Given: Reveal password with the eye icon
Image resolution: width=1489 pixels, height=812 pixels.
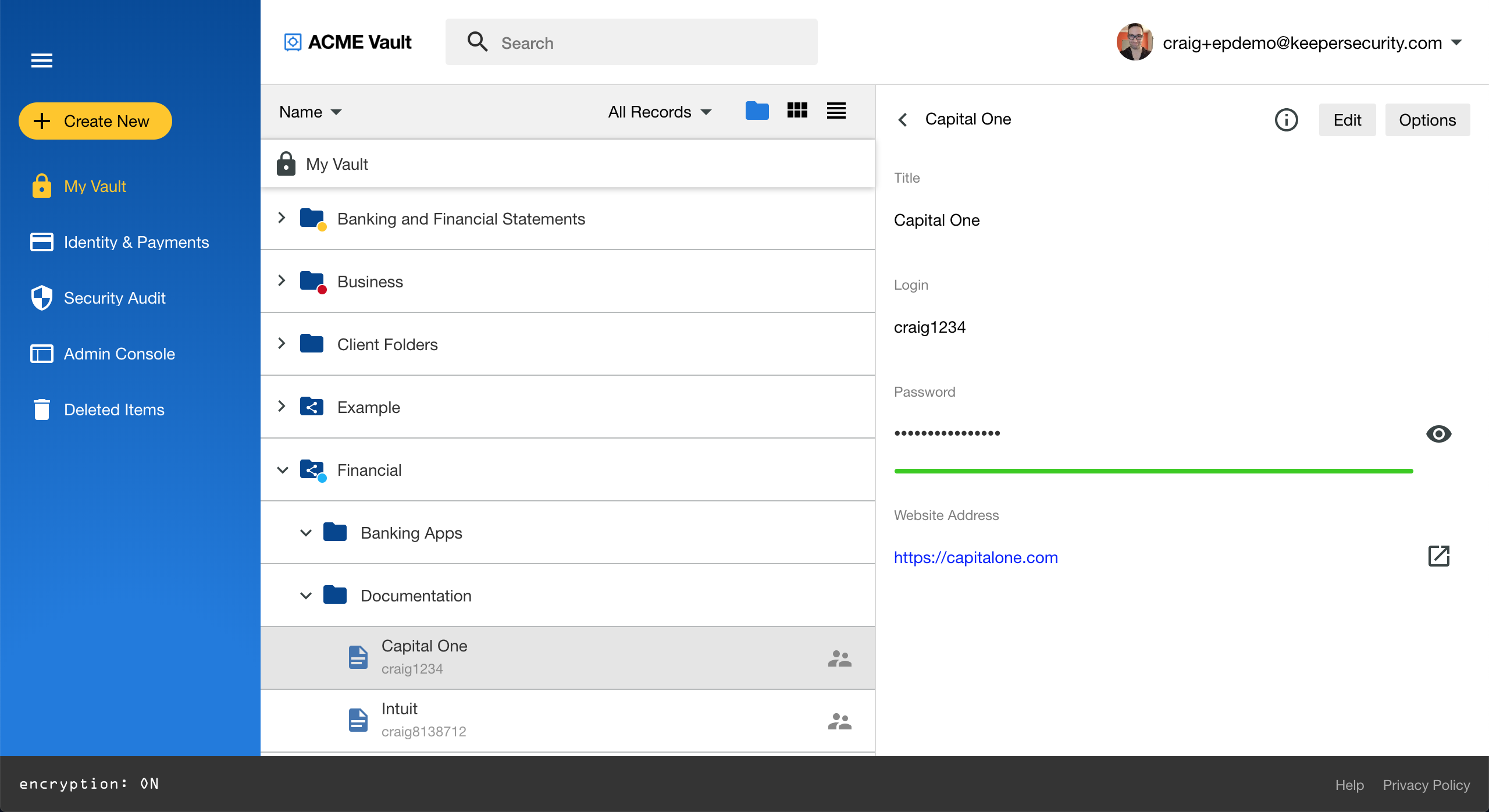Looking at the screenshot, I should (1438, 434).
